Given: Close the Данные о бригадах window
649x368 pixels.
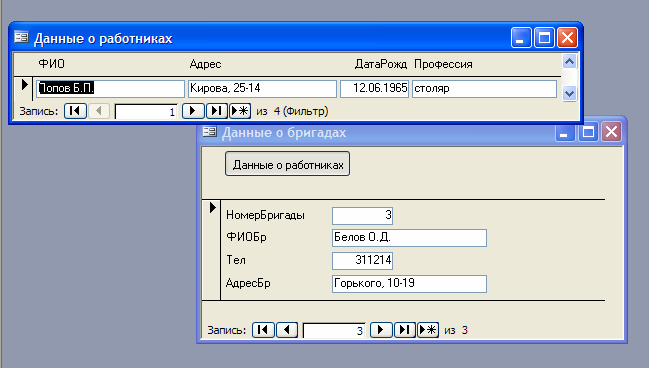Looking at the screenshot, I should pos(611,132).
